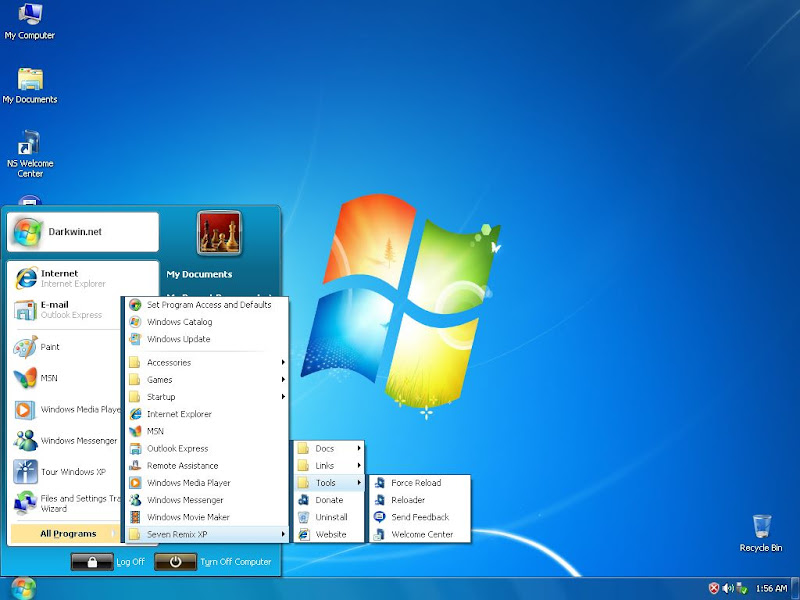Screen dimensions: 800x600
Task: Expand the Links folder submenu
Action: 329,466
